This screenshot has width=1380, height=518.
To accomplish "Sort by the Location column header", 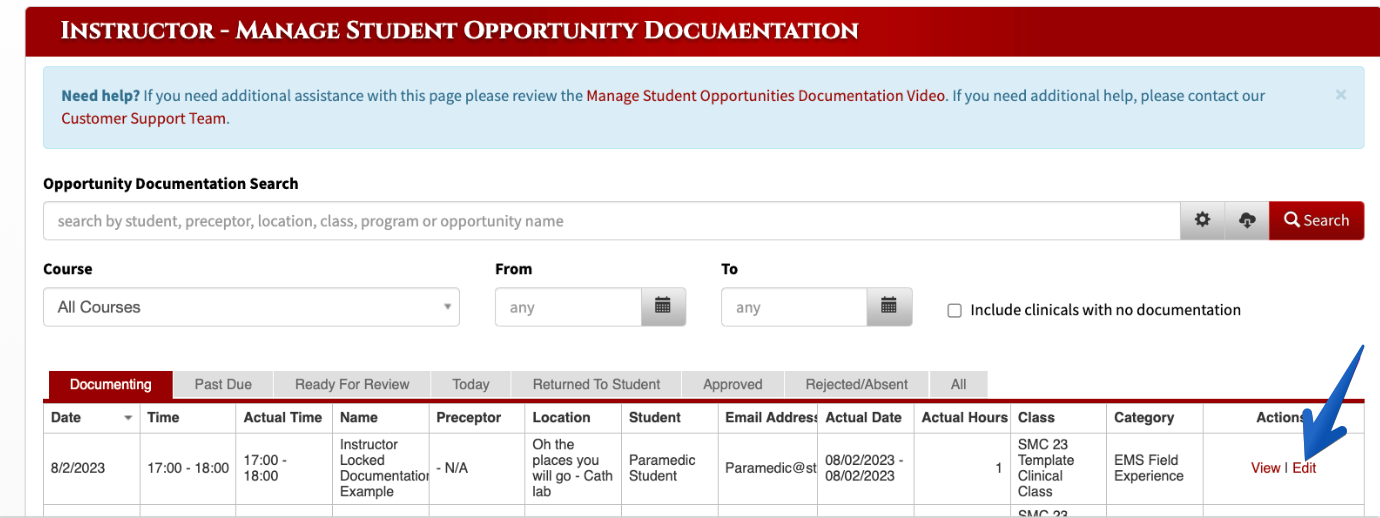I will click(572, 417).
